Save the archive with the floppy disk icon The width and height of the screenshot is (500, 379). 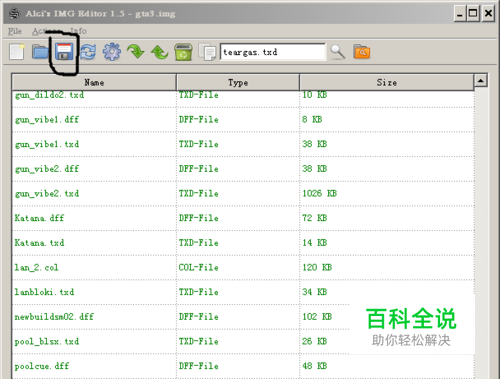point(64,52)
